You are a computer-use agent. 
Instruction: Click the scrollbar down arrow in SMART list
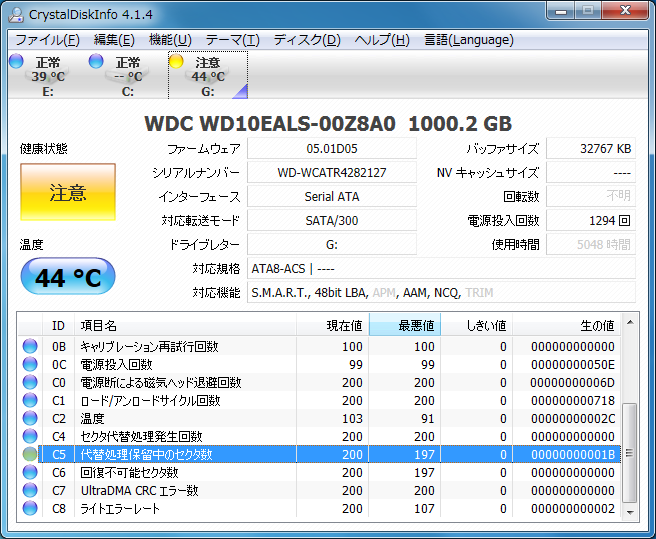click(630, 512)
